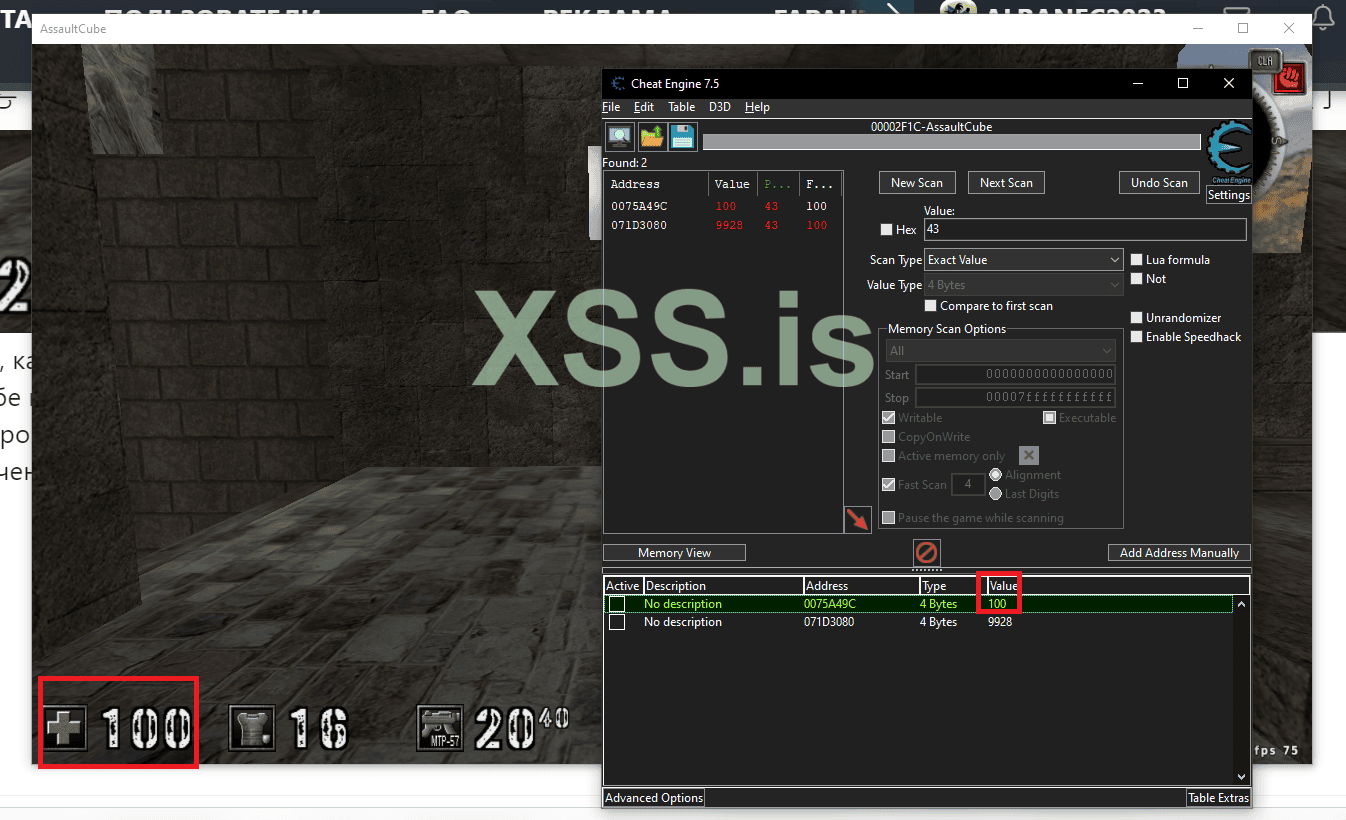Click the memory scan Stop address field

(1015, 398)
